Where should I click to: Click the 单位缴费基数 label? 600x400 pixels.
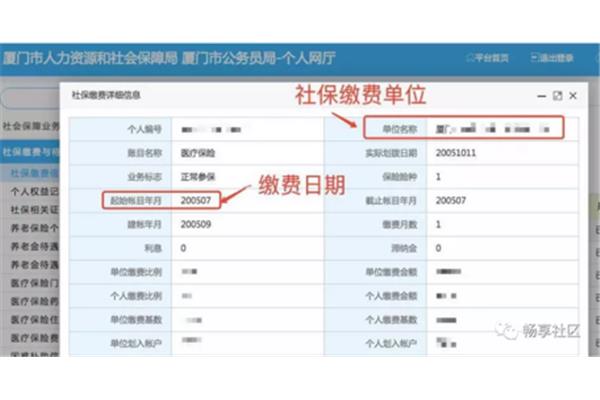click(x=136, y=320)
